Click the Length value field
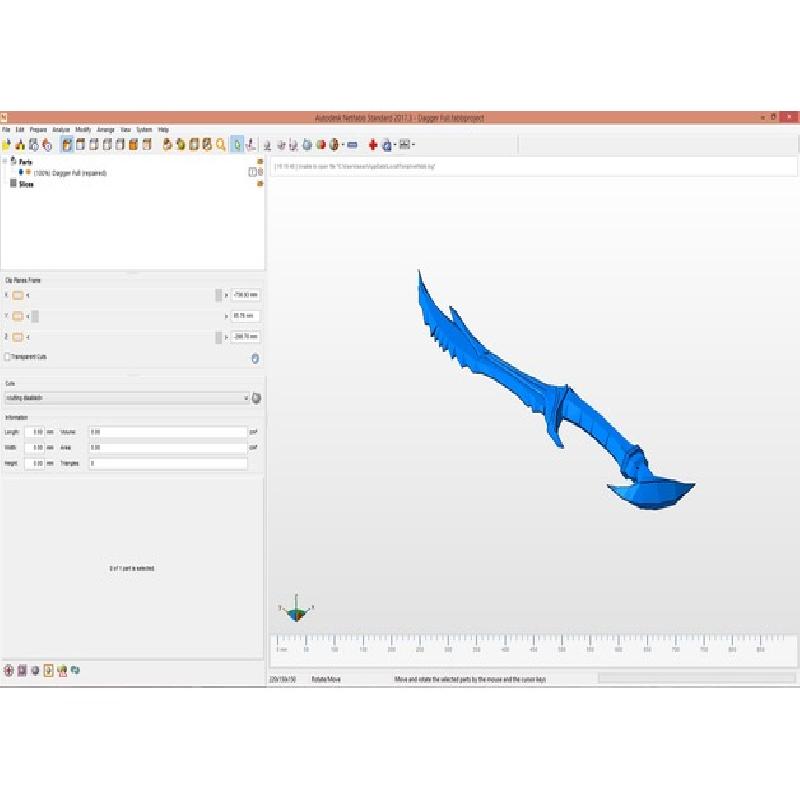Screen dimensions: 800x800 pos(35,432)
